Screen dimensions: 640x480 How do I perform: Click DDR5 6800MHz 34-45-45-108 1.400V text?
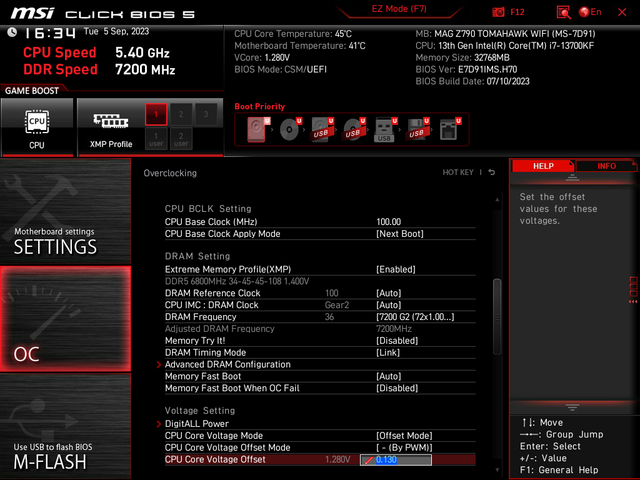tap(237, 281)
